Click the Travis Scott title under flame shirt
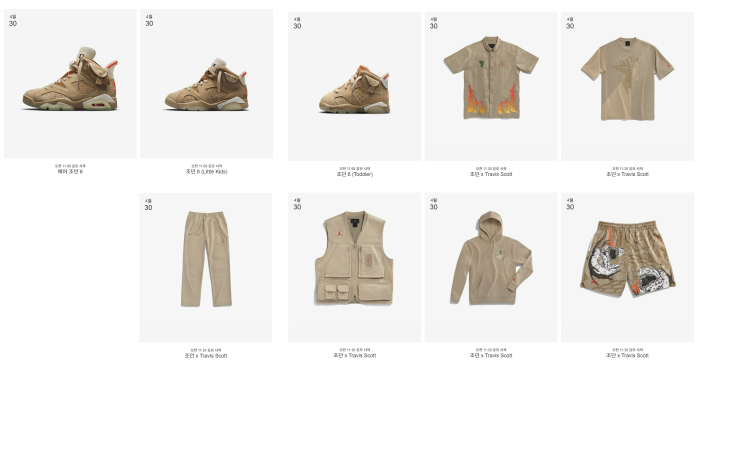Screen dimensions: 743x464 coord(491,174)
